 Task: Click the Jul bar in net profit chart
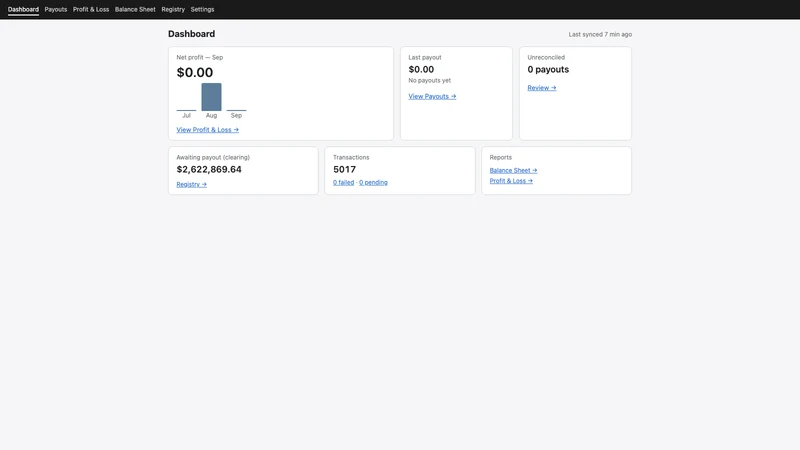[x=186, y=110]
